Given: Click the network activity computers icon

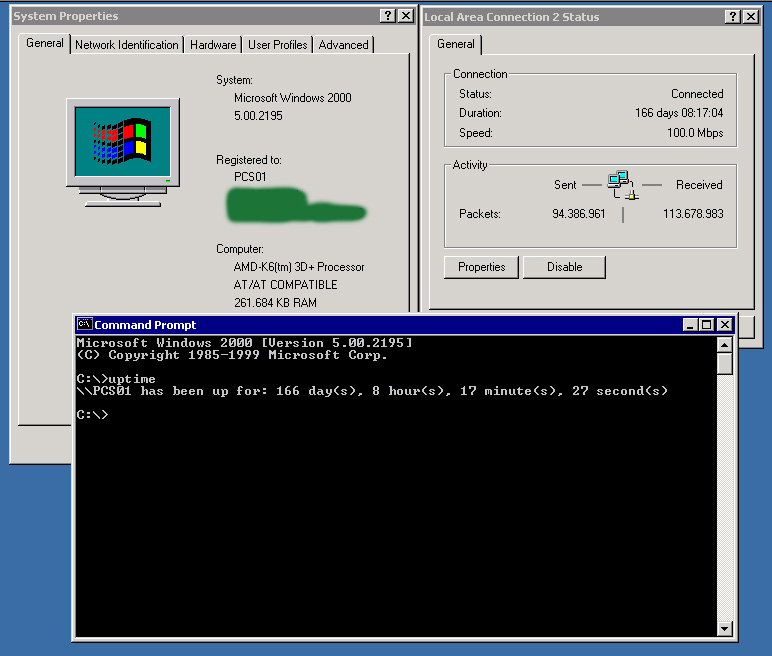Looking at the screenshot, I should (622, 185).
